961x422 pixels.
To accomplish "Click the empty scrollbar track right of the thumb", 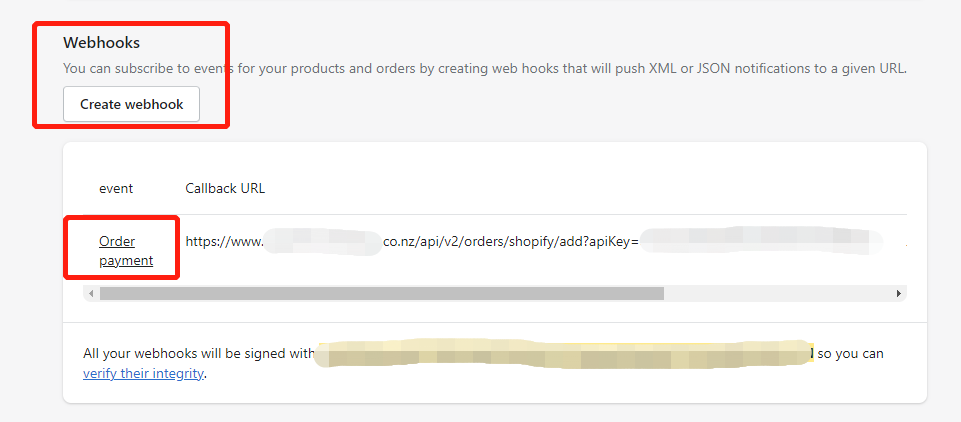I will click(778, 293).
